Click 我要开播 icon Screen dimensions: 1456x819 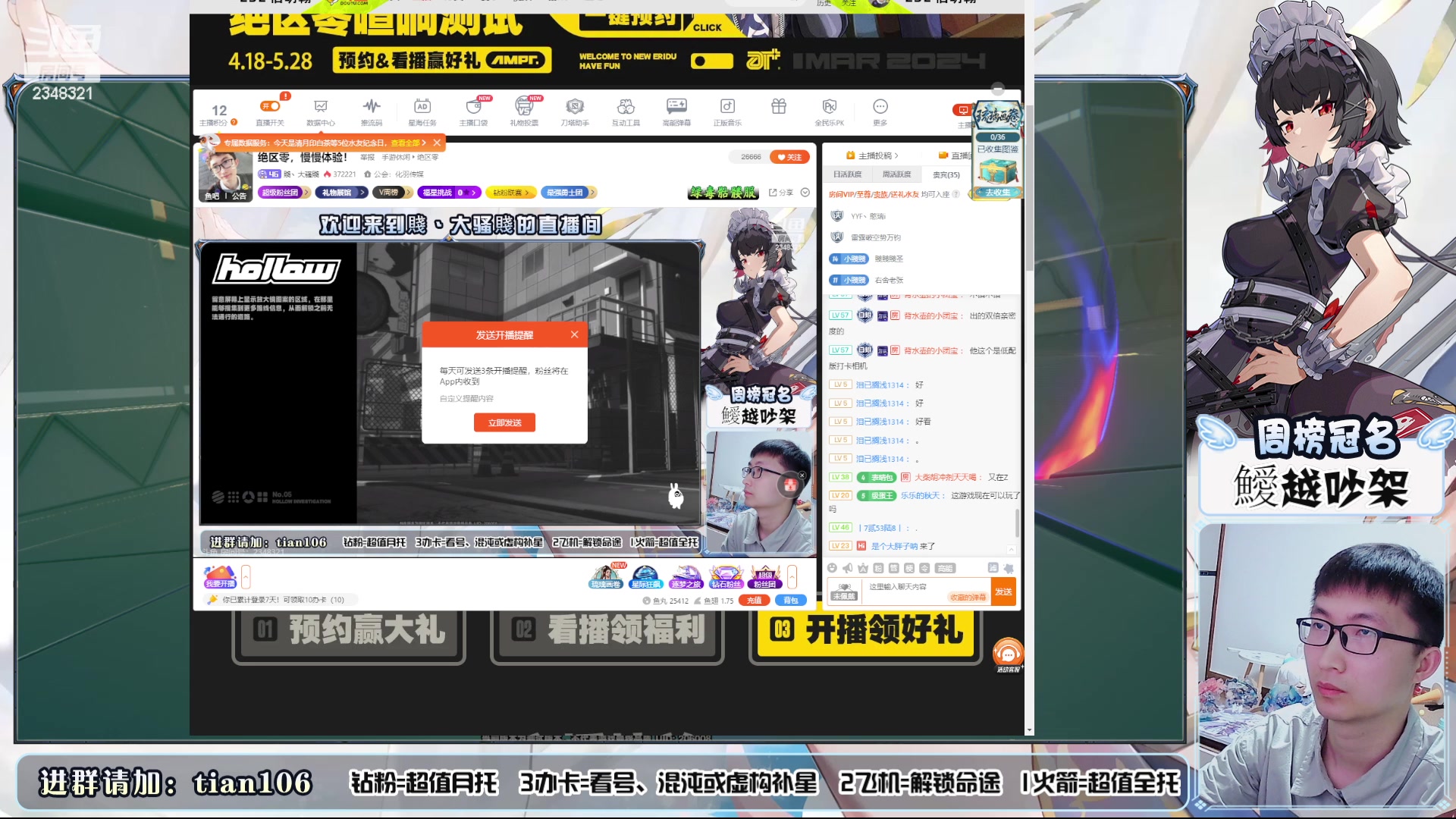221,577
